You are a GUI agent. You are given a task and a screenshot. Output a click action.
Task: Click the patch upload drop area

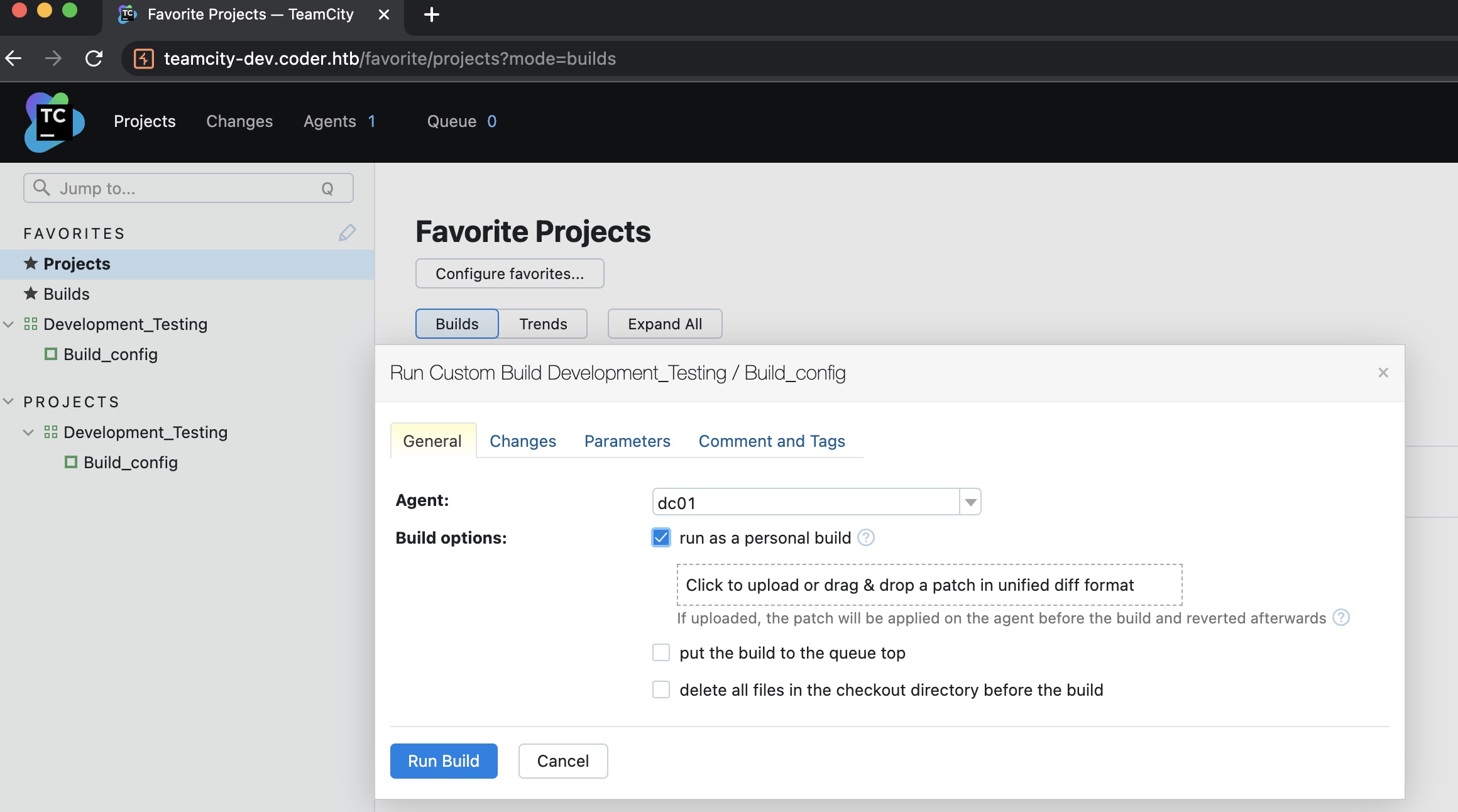(x=929, y=585)
